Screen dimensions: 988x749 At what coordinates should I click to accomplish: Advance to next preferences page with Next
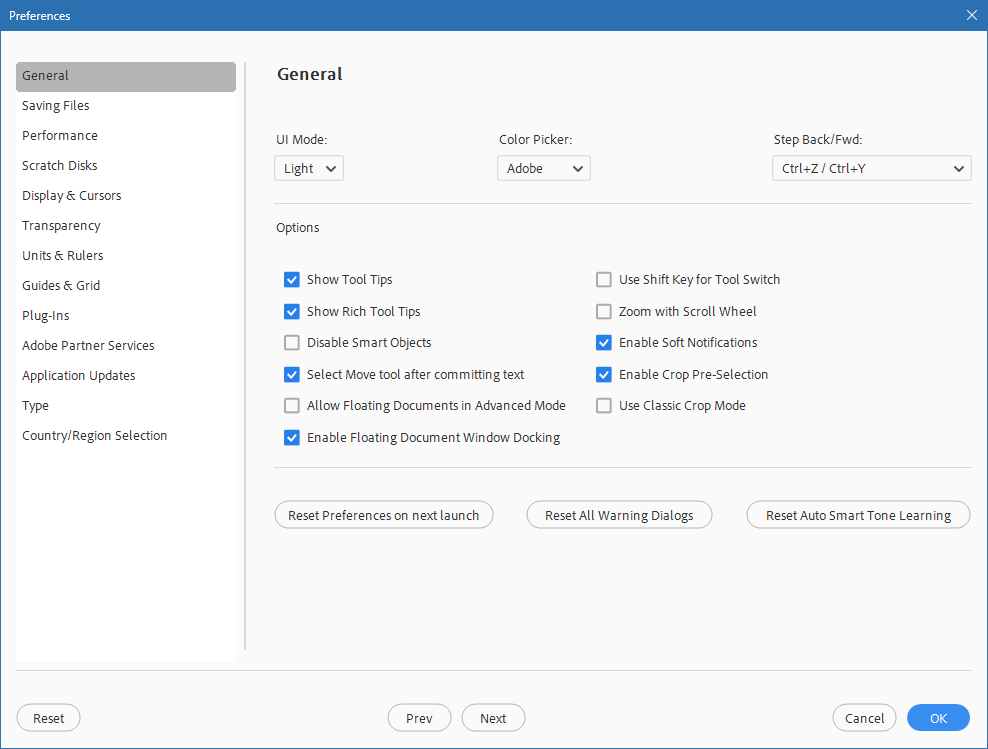[x=493, y=718]
